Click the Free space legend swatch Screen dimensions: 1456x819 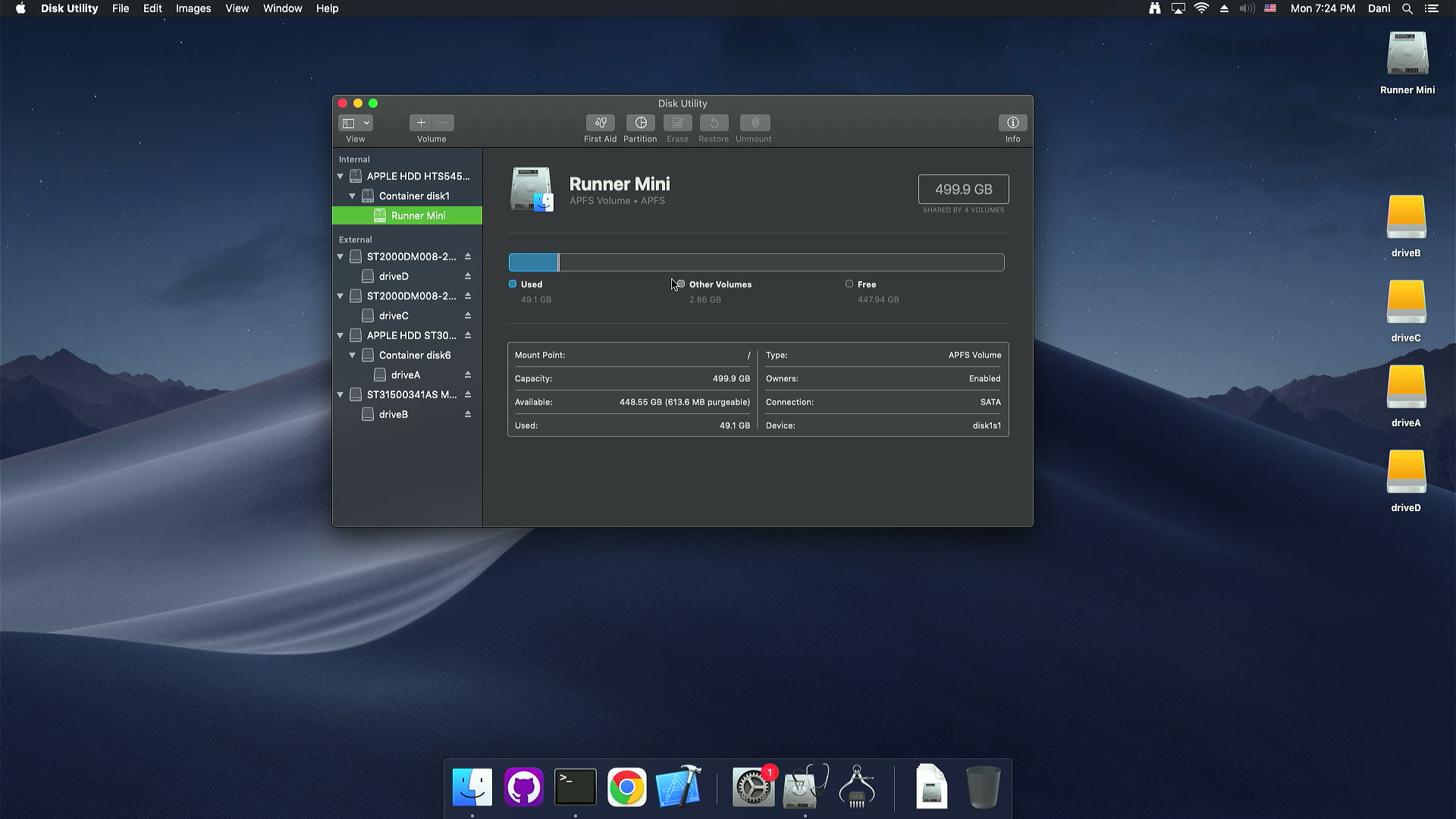[849, 284]
